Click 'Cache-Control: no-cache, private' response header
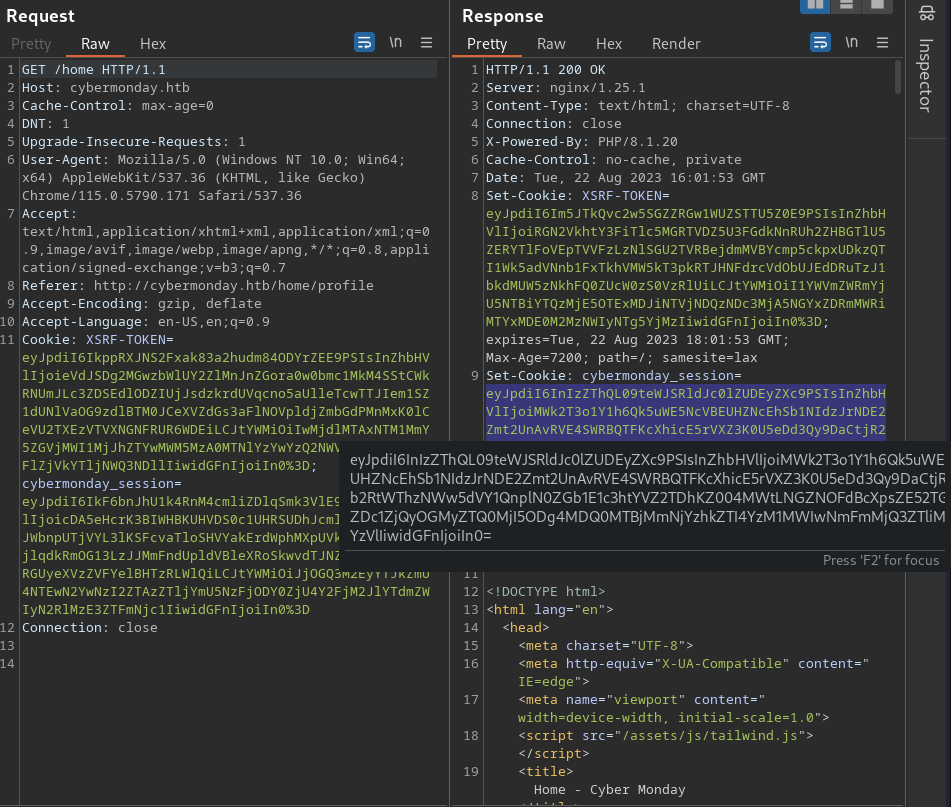 [614, 160]
